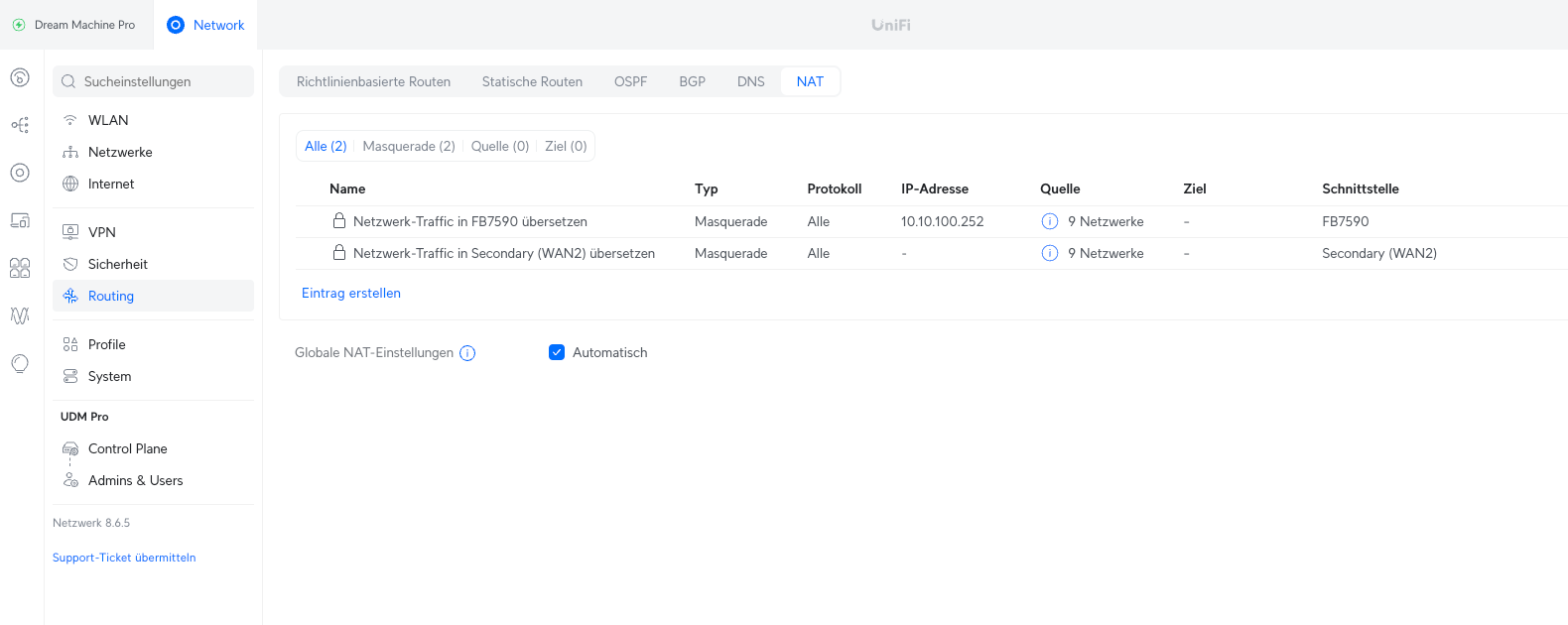
Task: Click Eintrag erstellen link
Action: pos(351,293)
